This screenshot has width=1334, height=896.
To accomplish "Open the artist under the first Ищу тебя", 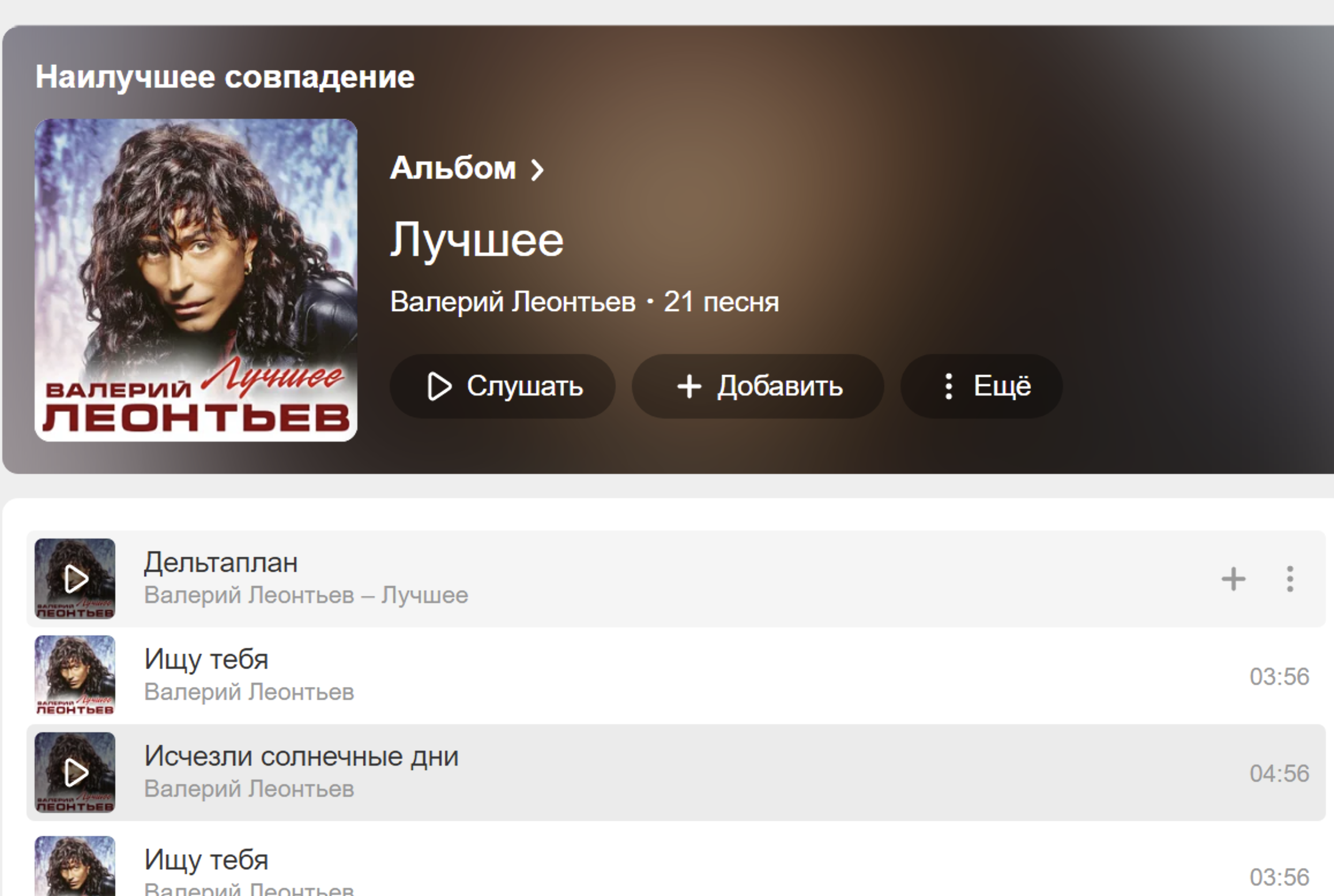I will pos(249,692).
